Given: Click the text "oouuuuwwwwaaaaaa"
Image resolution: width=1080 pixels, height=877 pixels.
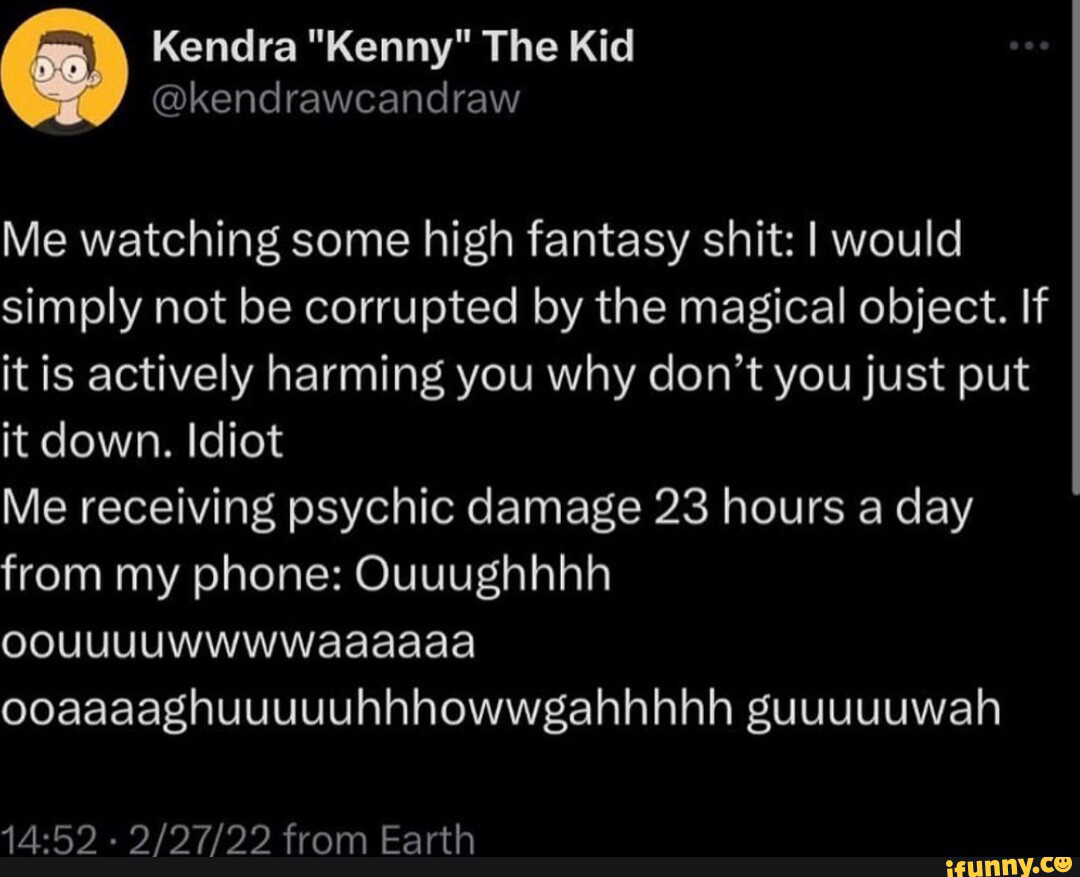Looking at the screenshot, I should [238, 643].
